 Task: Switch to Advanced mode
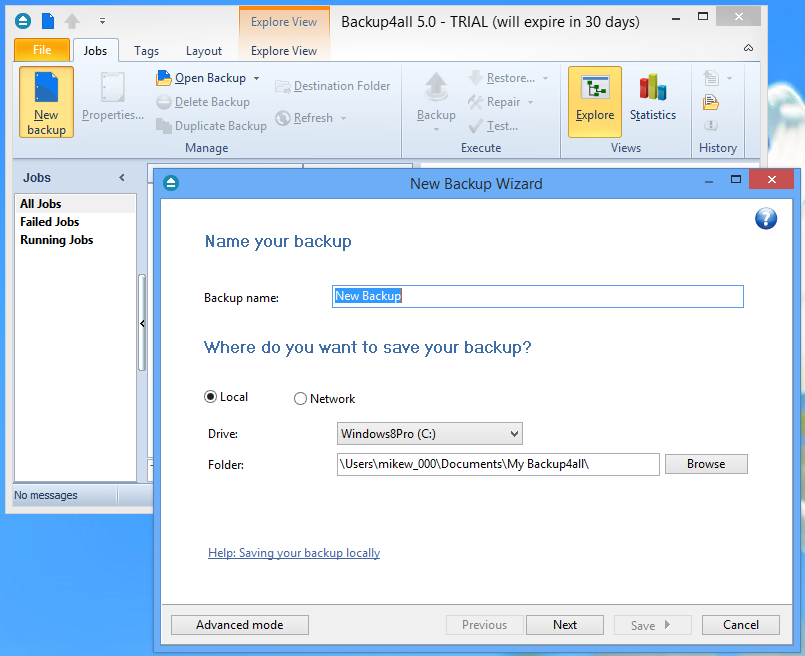point(240,625)
